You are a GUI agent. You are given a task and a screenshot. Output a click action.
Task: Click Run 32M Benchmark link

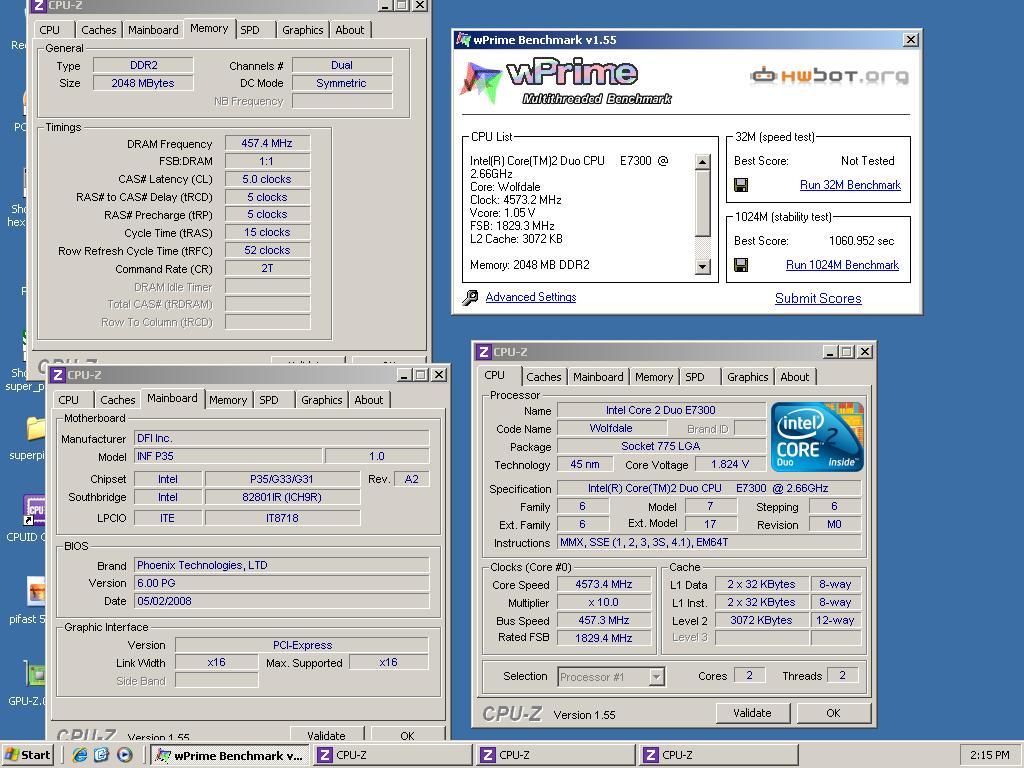[x=850, y=185]
